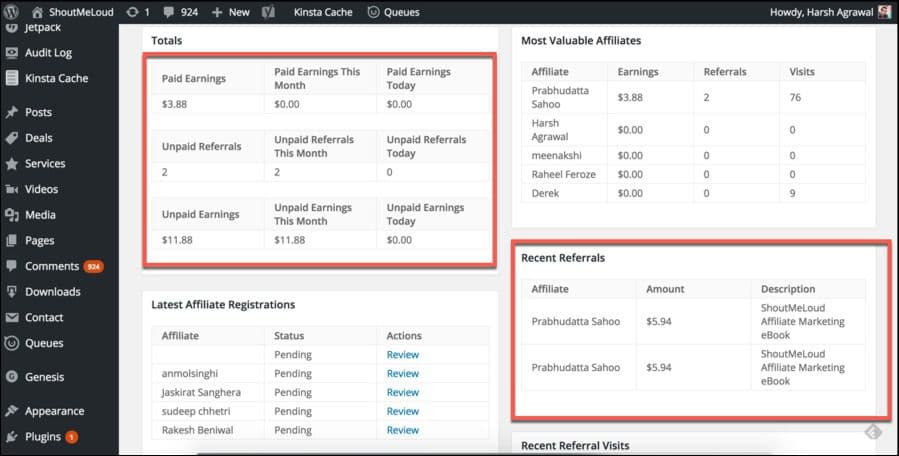Click the Plugins update badge showing 1

72,437
